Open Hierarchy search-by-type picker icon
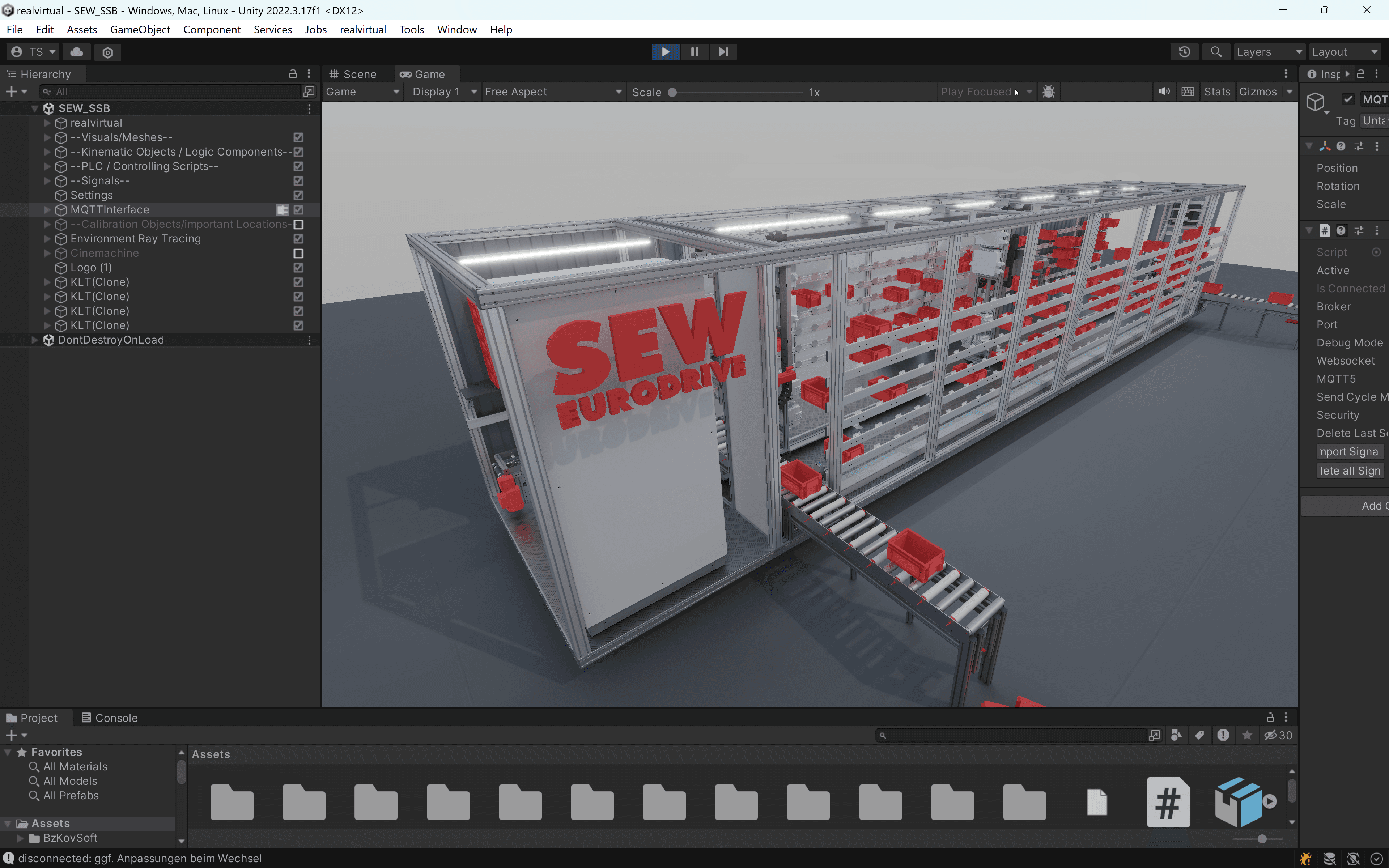Viewport: 1389px width, 868px height. 309,91
